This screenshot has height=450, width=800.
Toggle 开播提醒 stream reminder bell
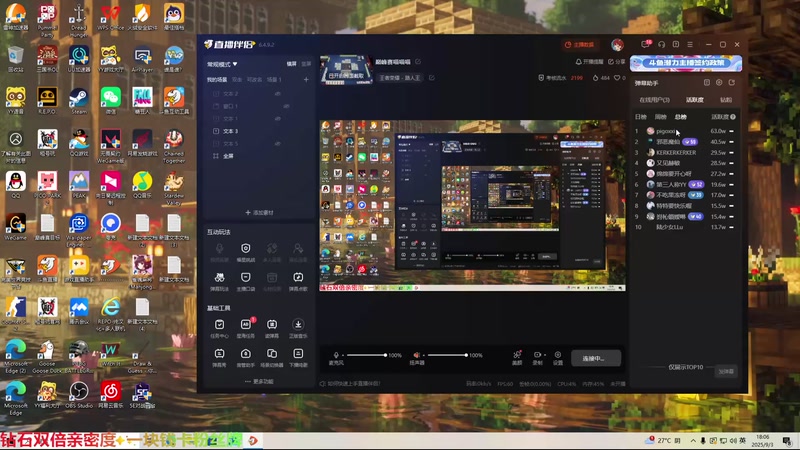pos(589,62)
